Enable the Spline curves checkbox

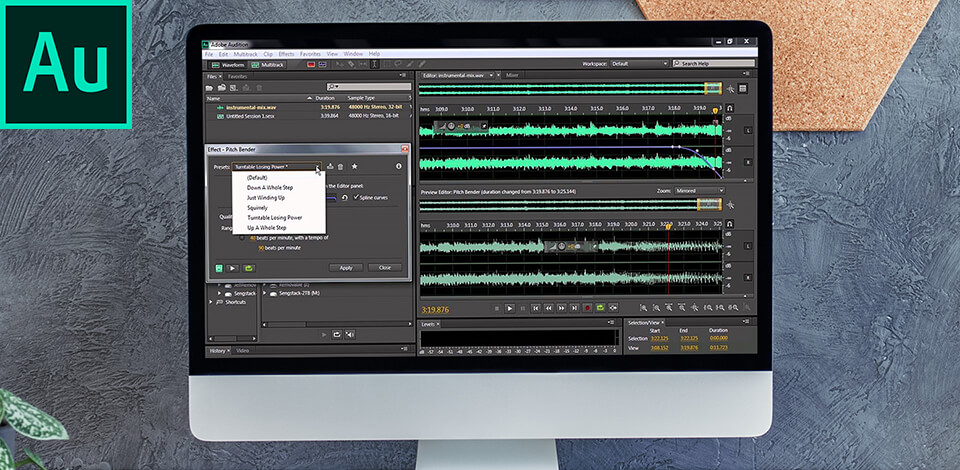(356, 197)
